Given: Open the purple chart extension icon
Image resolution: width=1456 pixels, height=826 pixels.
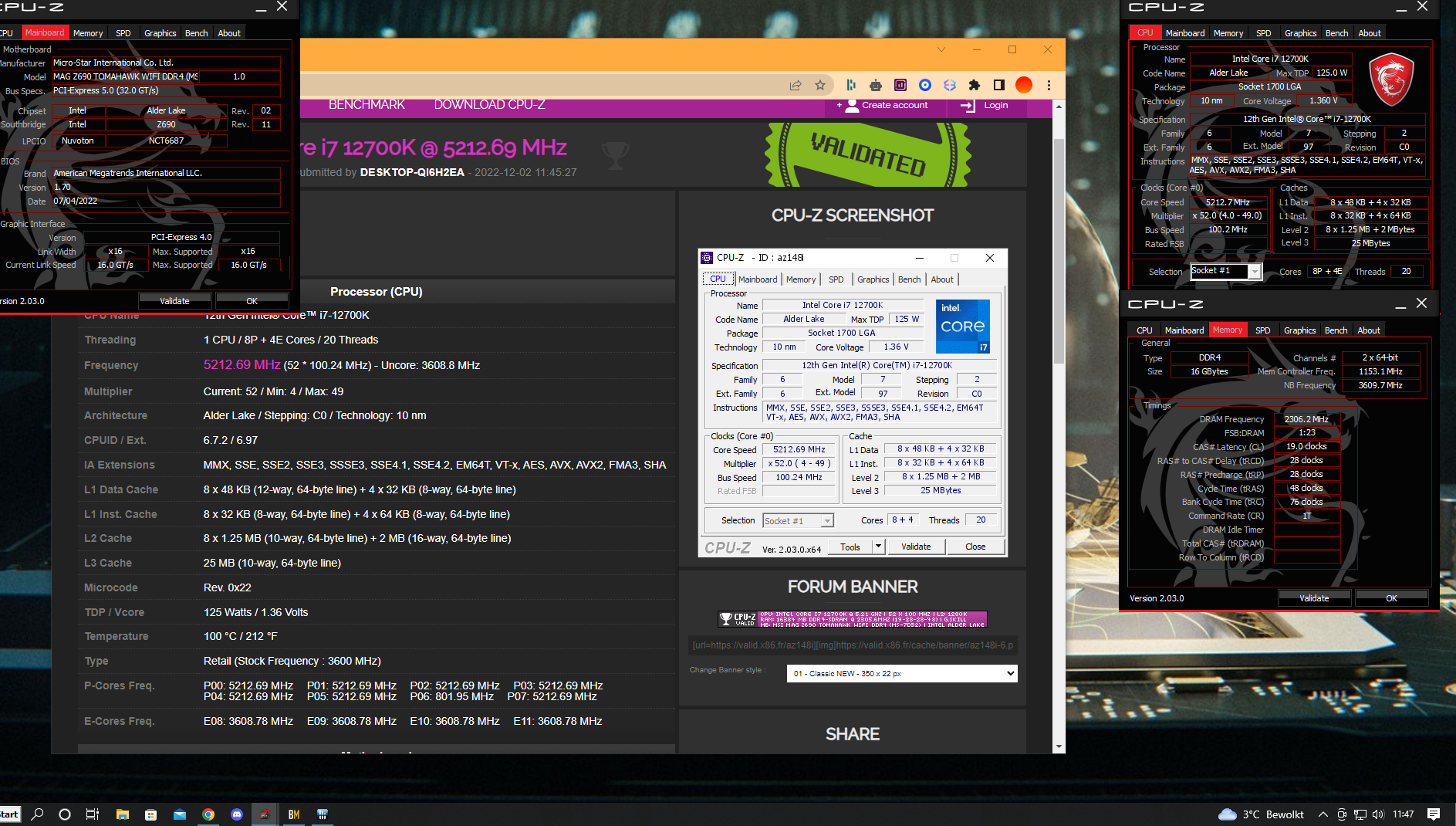Looking at the screenshot, I should pyautogui.click(x=900, y=85).
